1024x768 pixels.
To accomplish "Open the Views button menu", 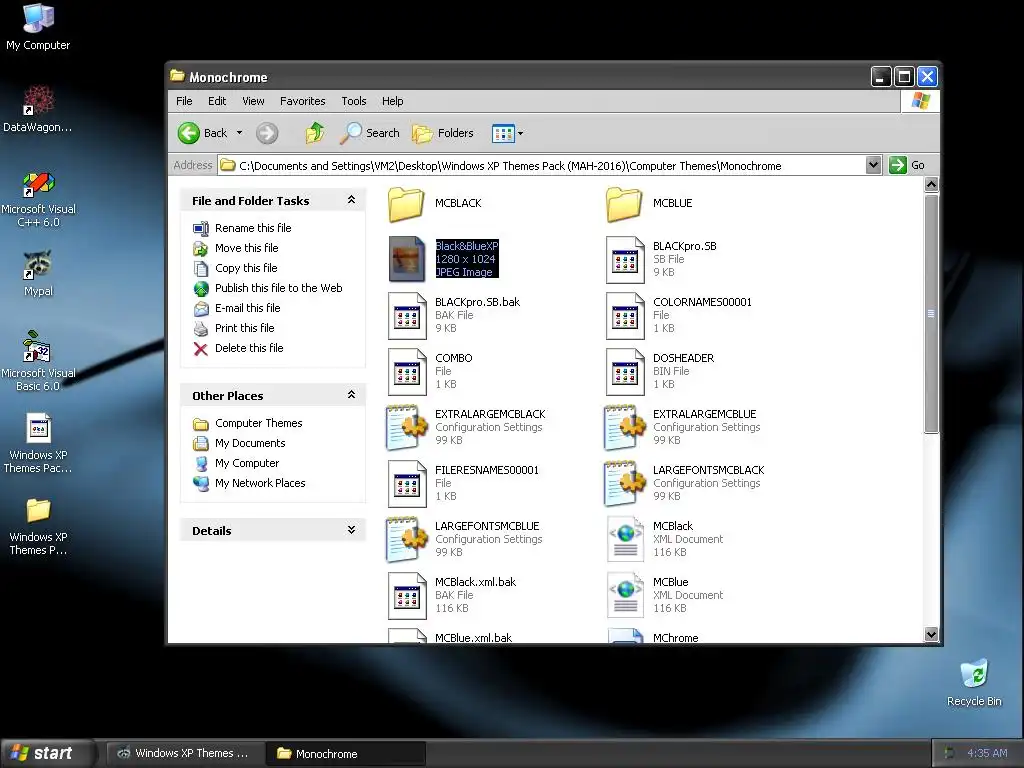I will click(507, 133).
